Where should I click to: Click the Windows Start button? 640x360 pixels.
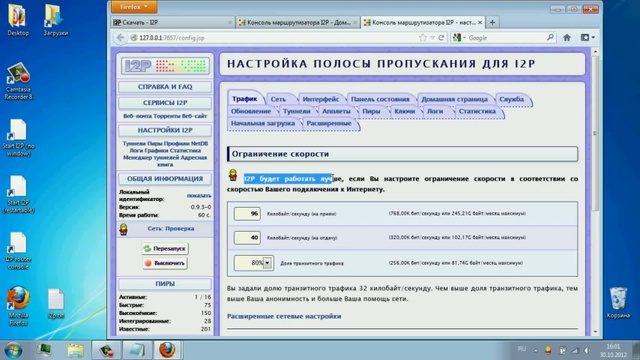(13, 351)
